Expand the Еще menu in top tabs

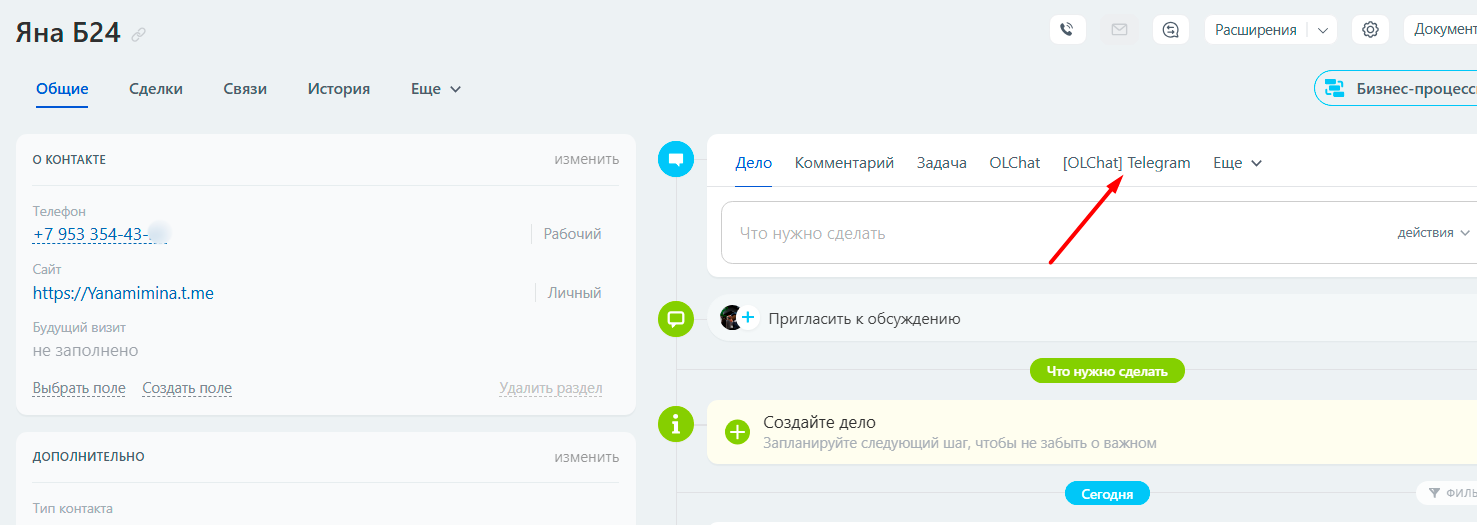(x=436, y=89)
